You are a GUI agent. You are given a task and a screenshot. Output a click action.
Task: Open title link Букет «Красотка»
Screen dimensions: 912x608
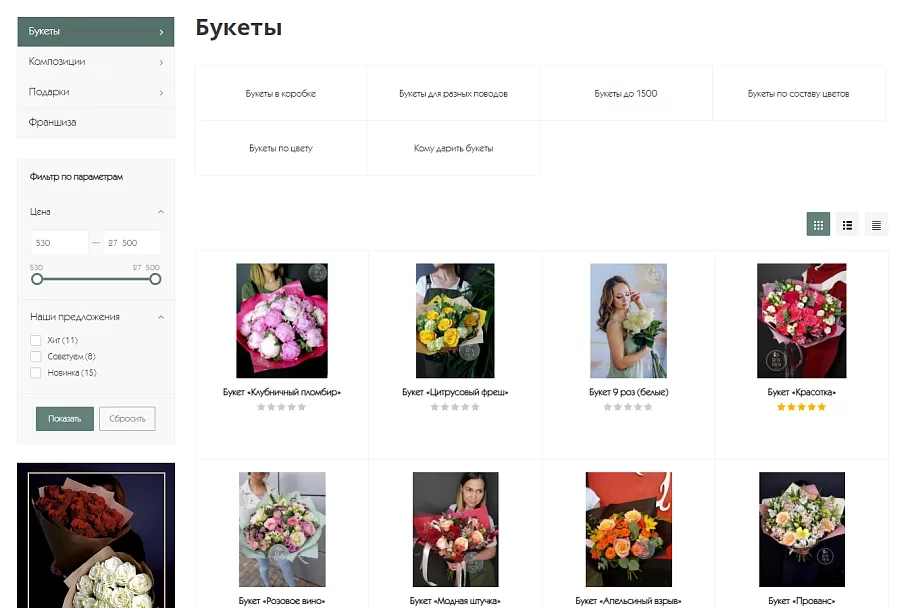pyautogui.click(x=801, y=392)
